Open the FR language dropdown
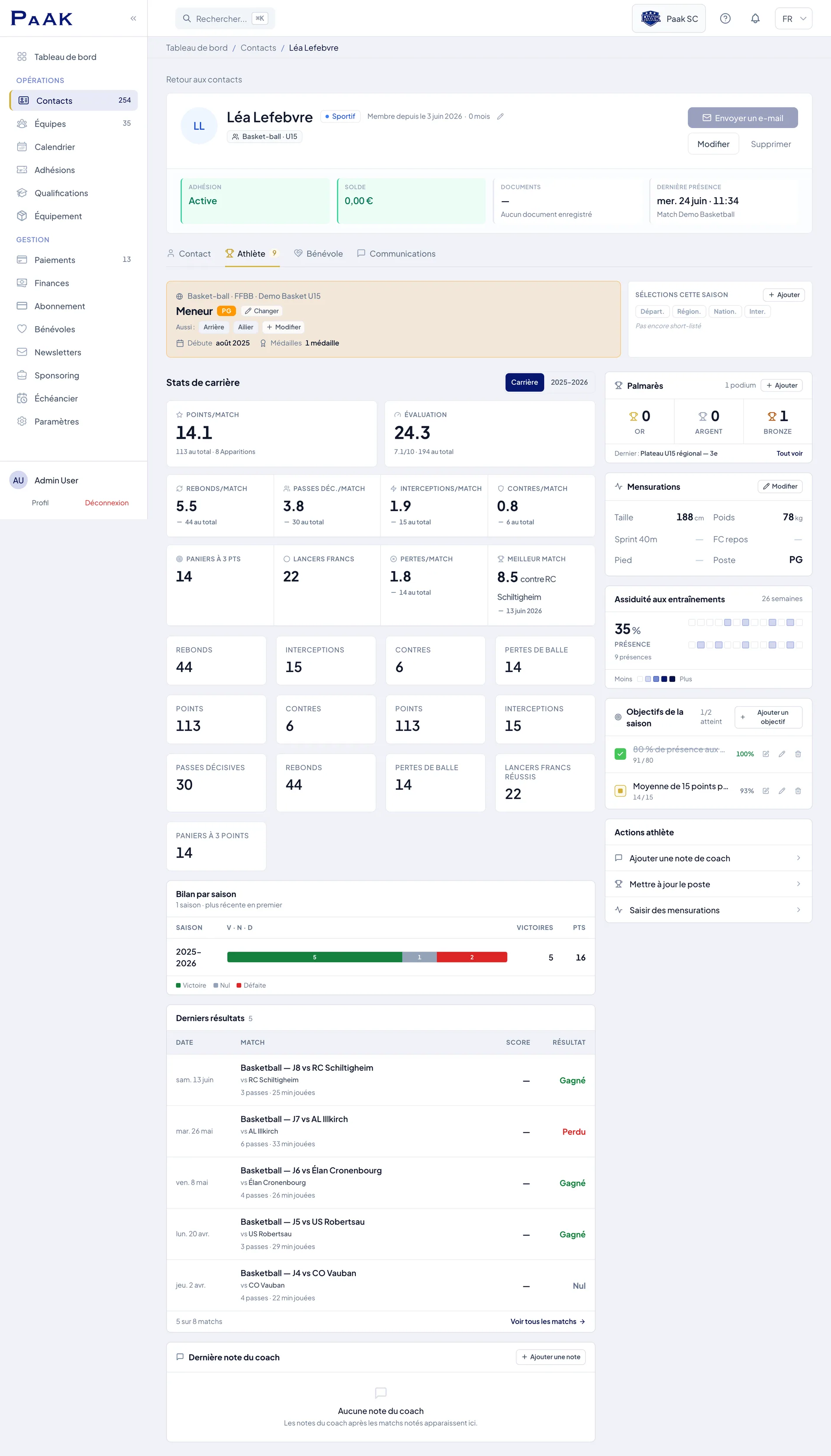 pos(793,18)
